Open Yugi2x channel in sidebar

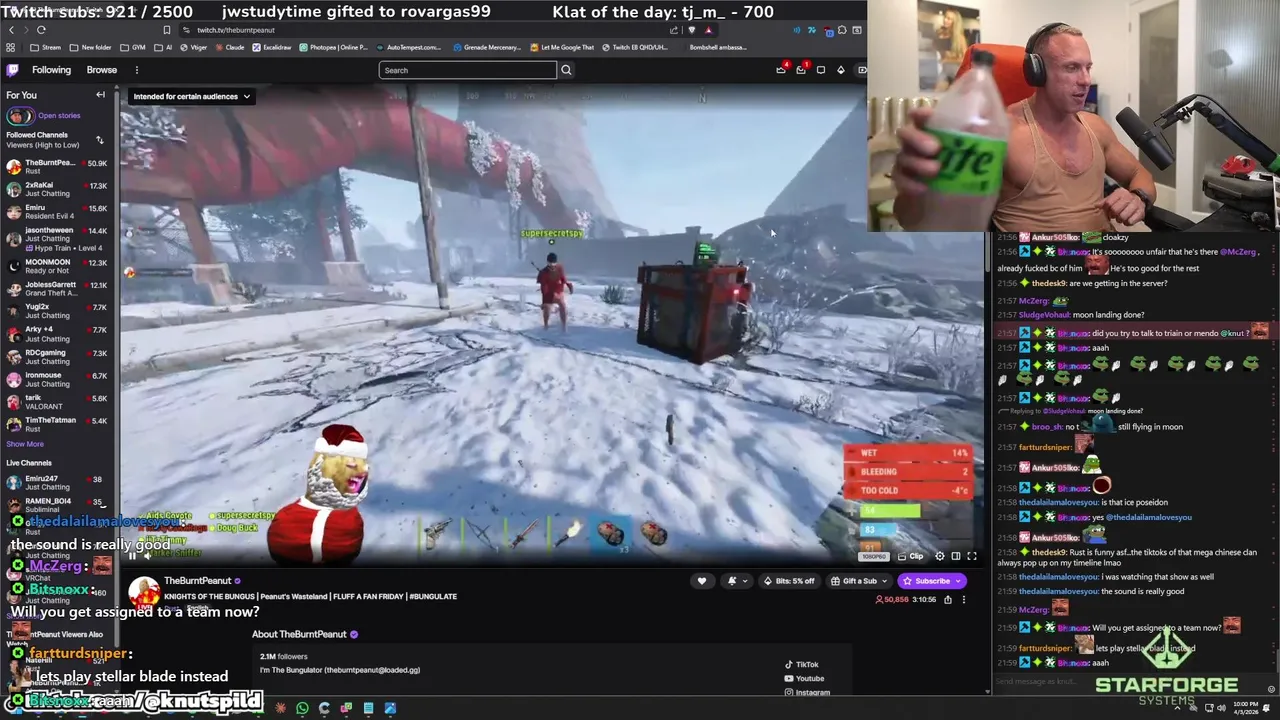57,311
